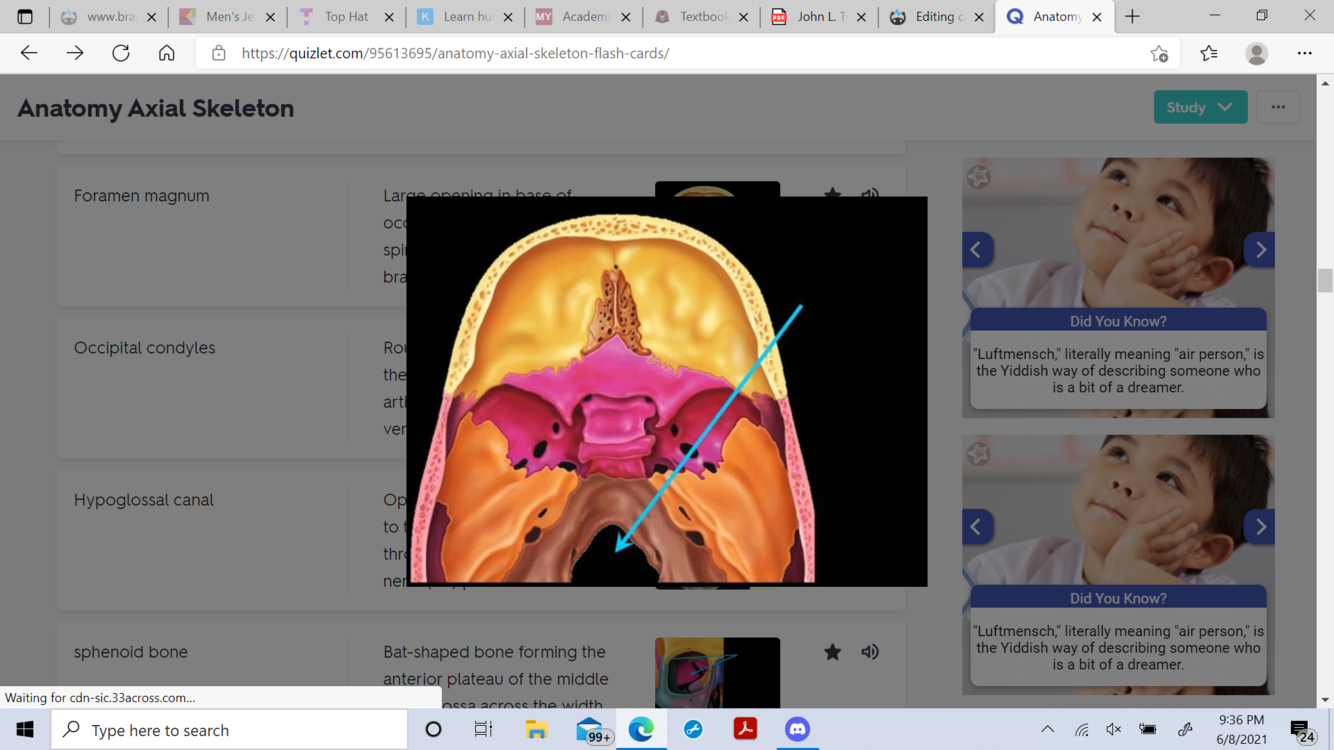Open the notification center

click(1303, 731)
